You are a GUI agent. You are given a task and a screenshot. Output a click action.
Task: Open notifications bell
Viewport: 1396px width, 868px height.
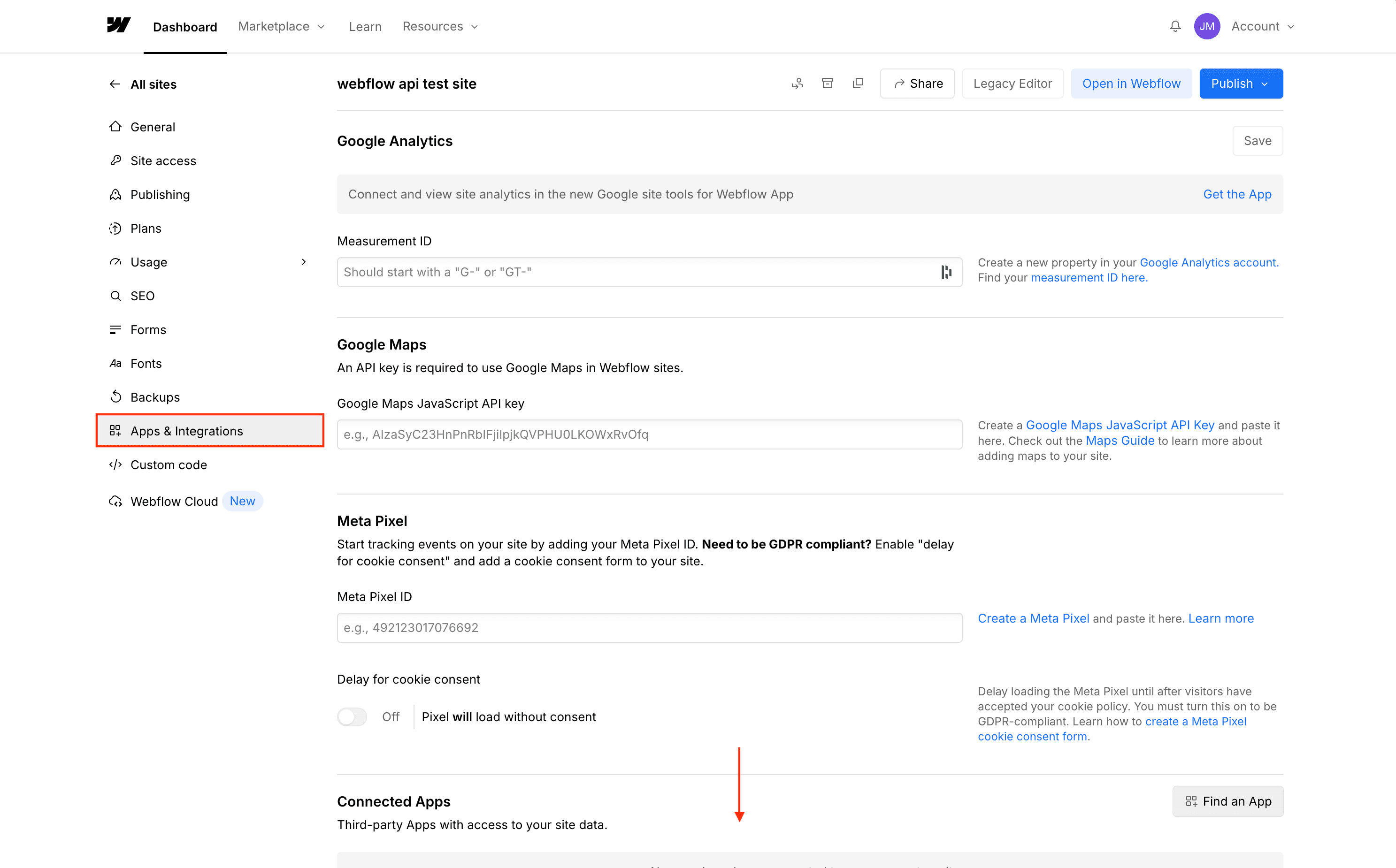tap(1174, 26)
